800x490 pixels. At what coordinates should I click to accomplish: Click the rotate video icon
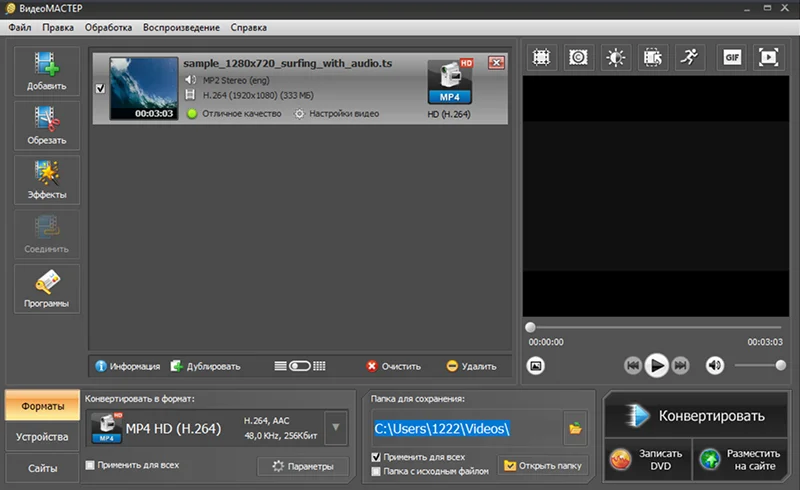pyautogui.click(x=653, y=57)
